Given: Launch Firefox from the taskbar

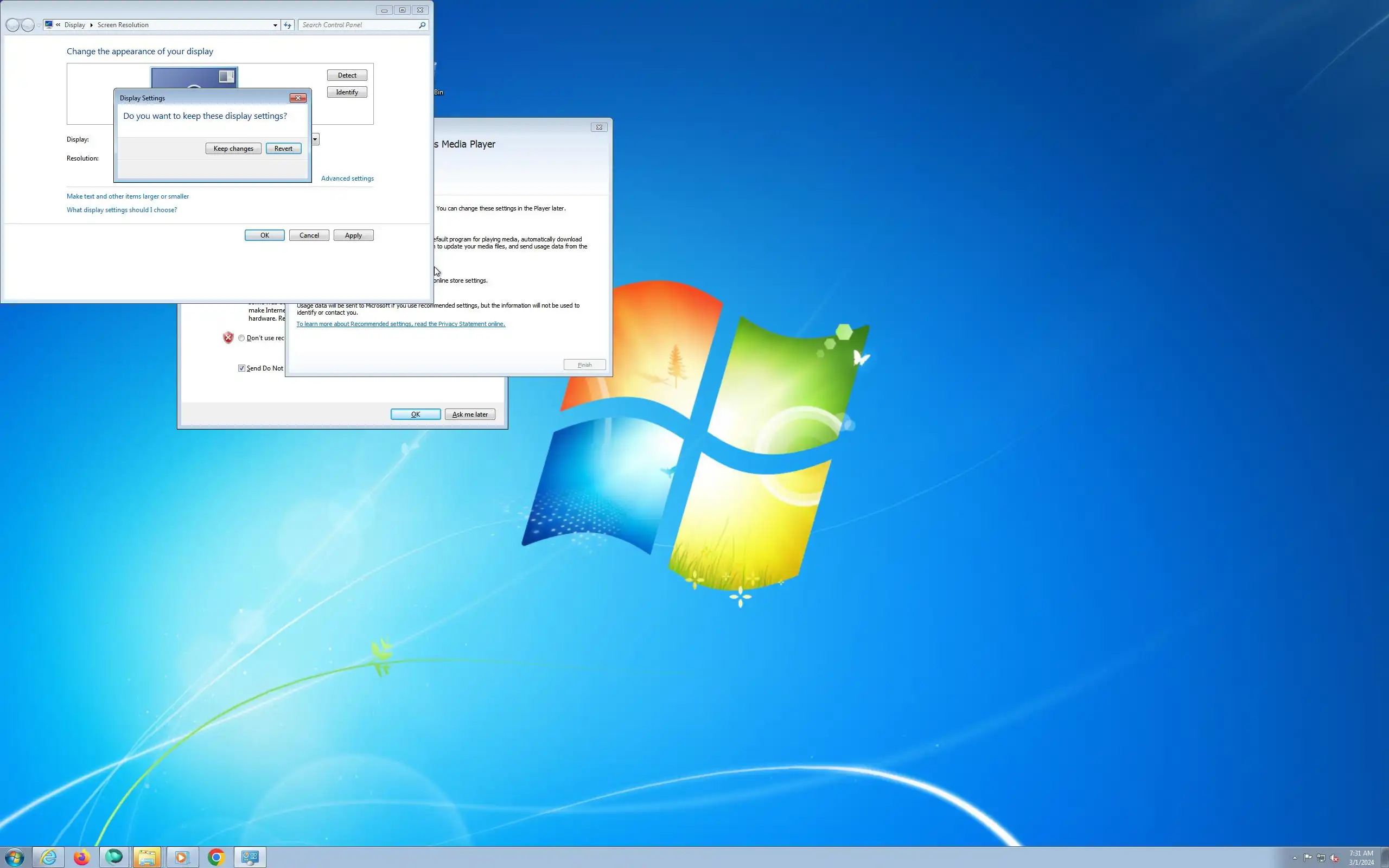Looking at the screenshot, I should (81, 857).
